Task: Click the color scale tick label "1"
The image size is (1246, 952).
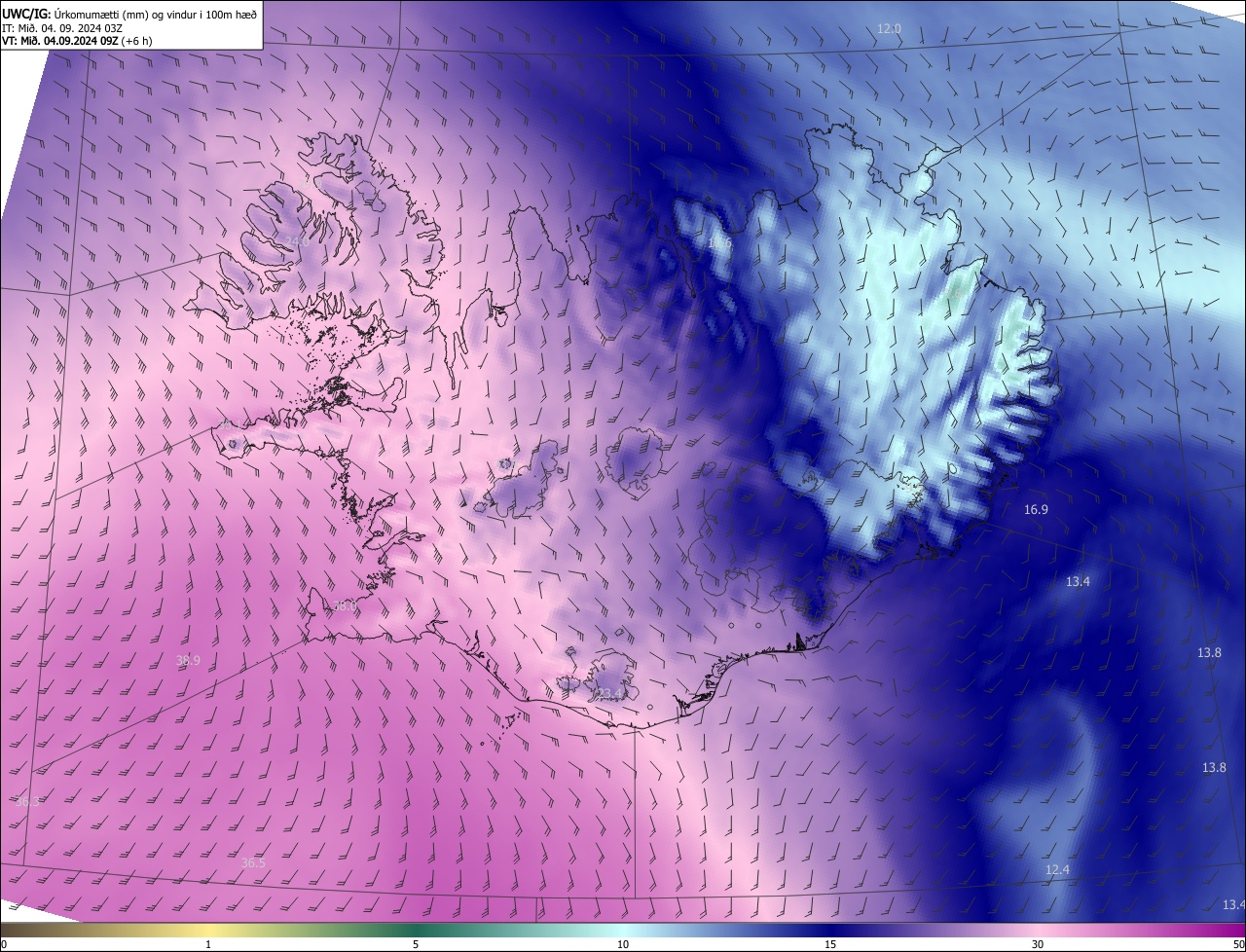Action: coord(208,944)
